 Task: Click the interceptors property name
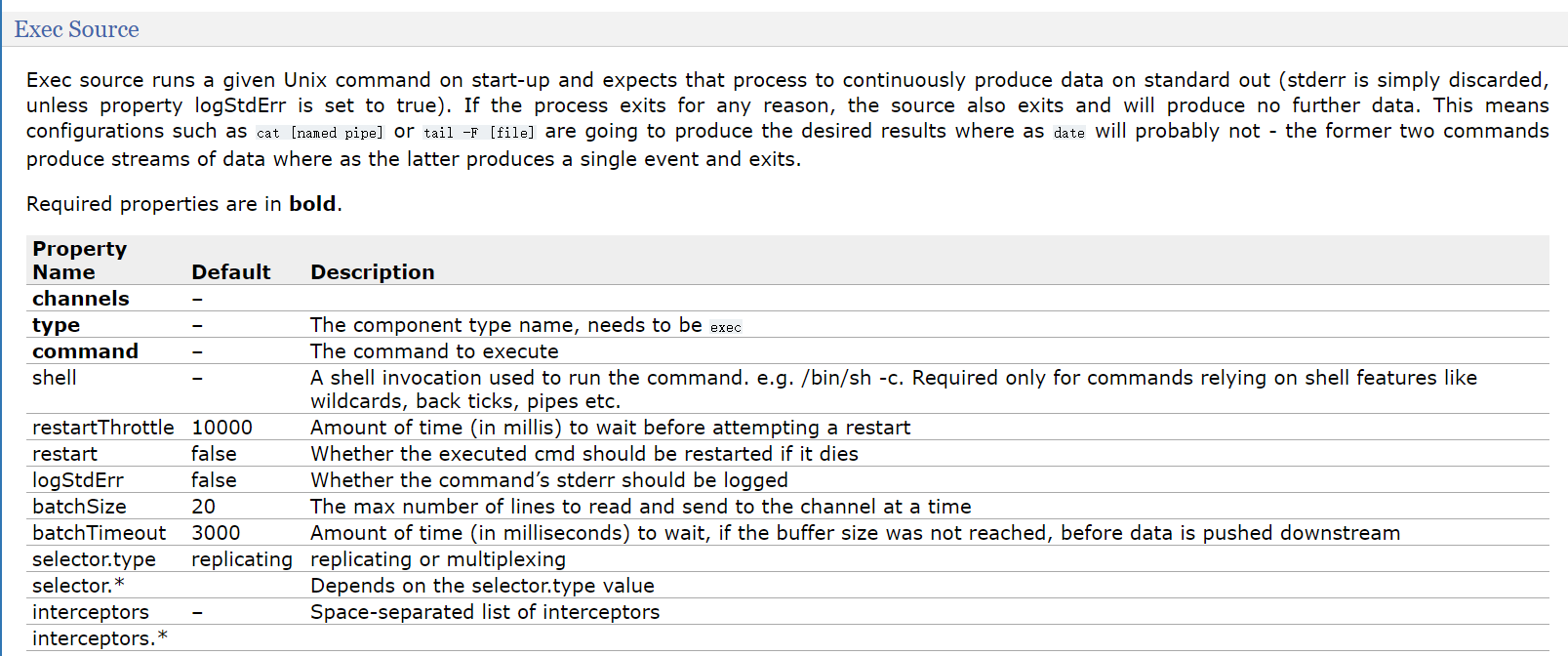90,612
